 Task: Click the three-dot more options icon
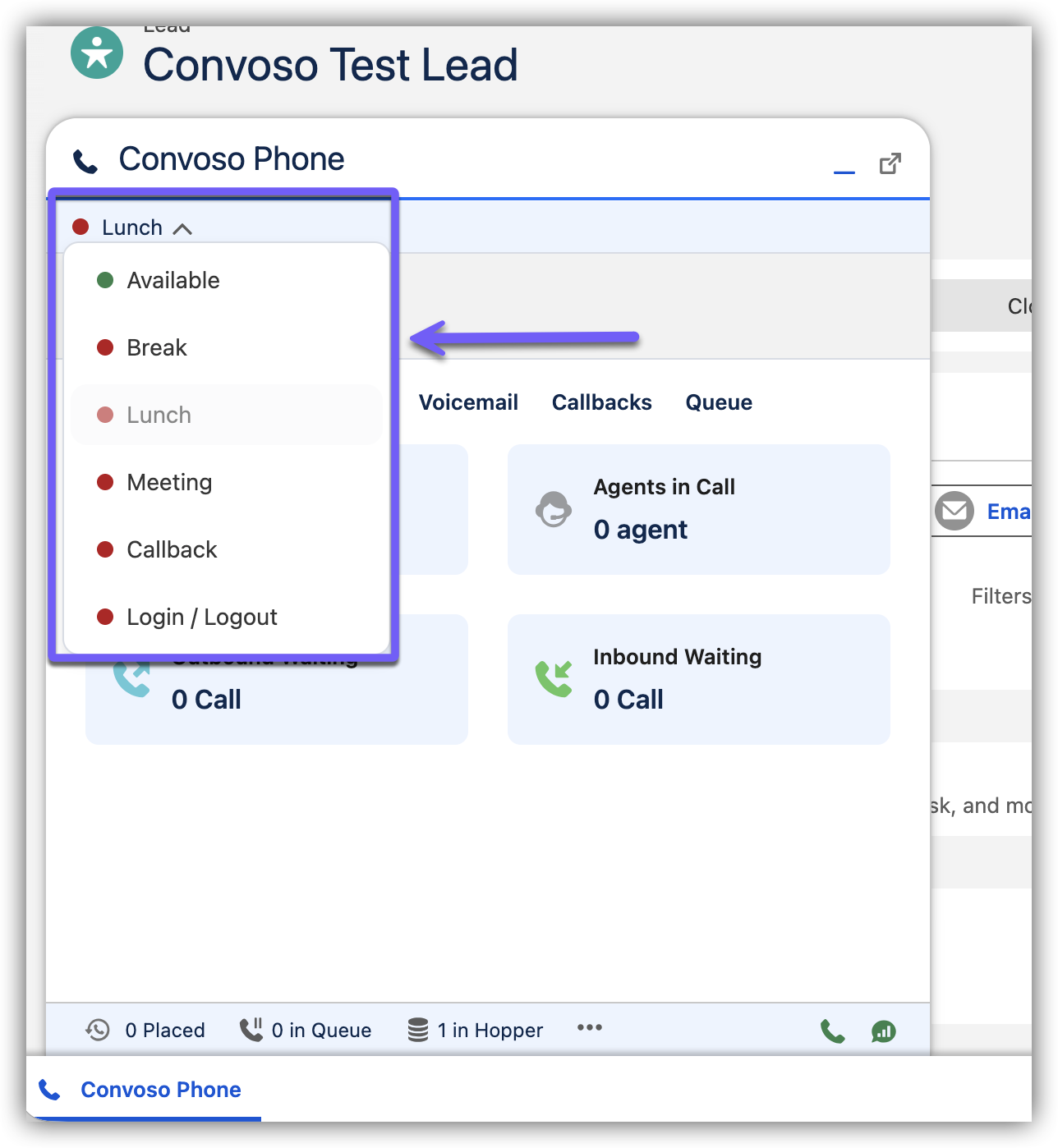click(x=589, y=1028)
